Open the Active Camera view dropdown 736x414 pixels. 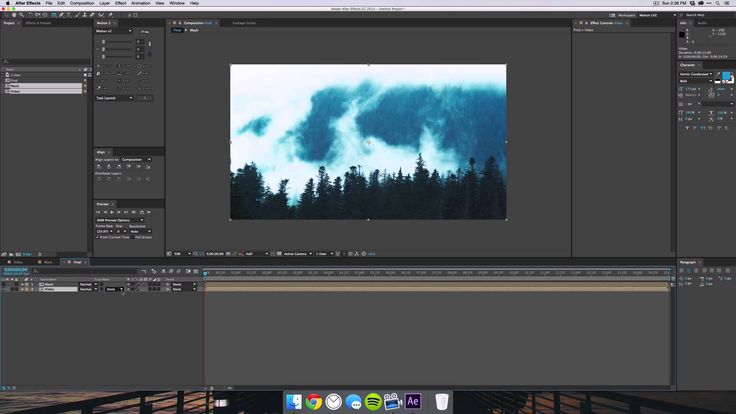[x=298, y=253]
